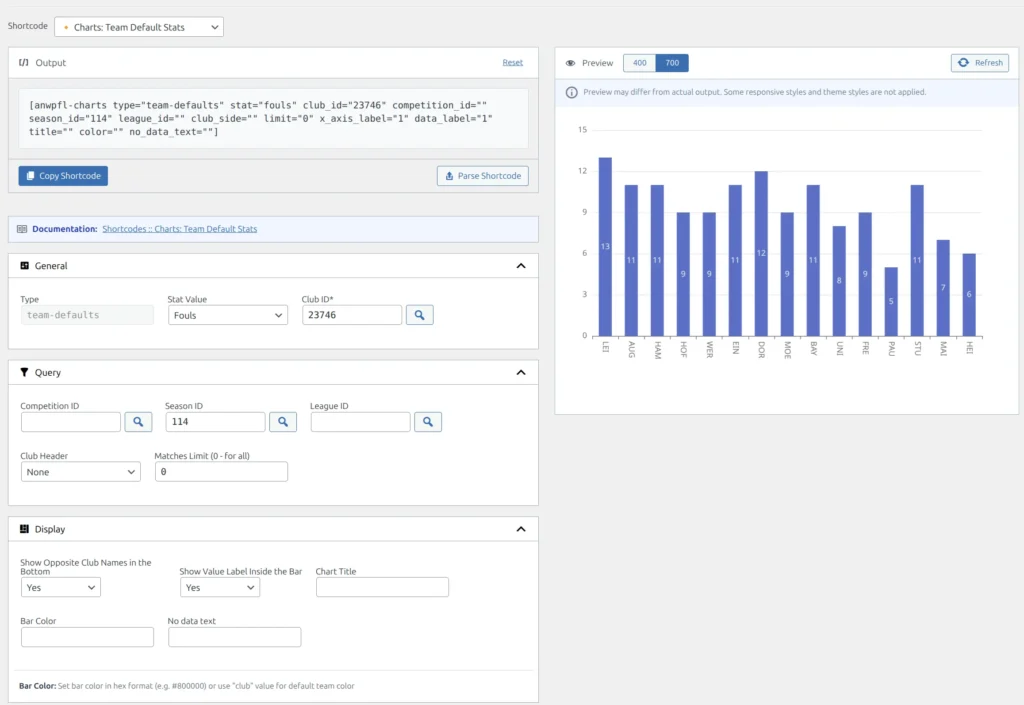Open Show Value Label Inside Bar dropdown

[219, 588]
